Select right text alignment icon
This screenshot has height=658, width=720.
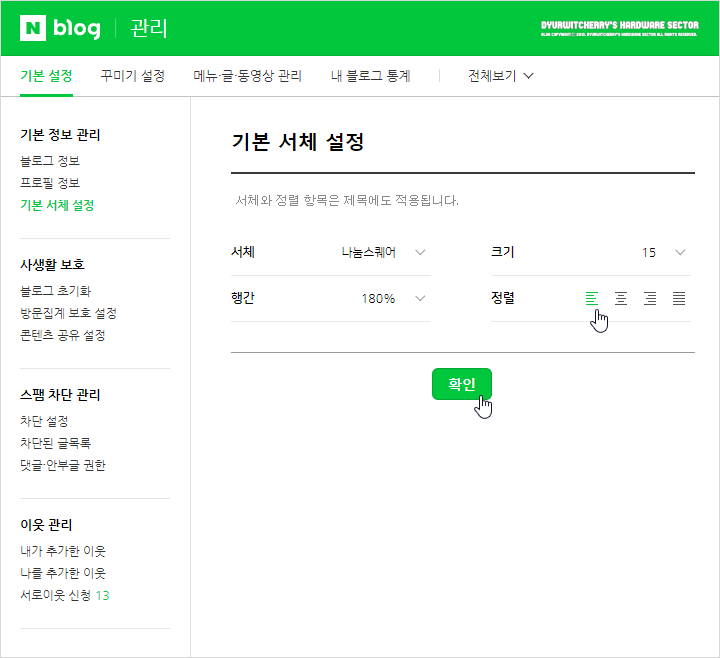tap(650, 298)
